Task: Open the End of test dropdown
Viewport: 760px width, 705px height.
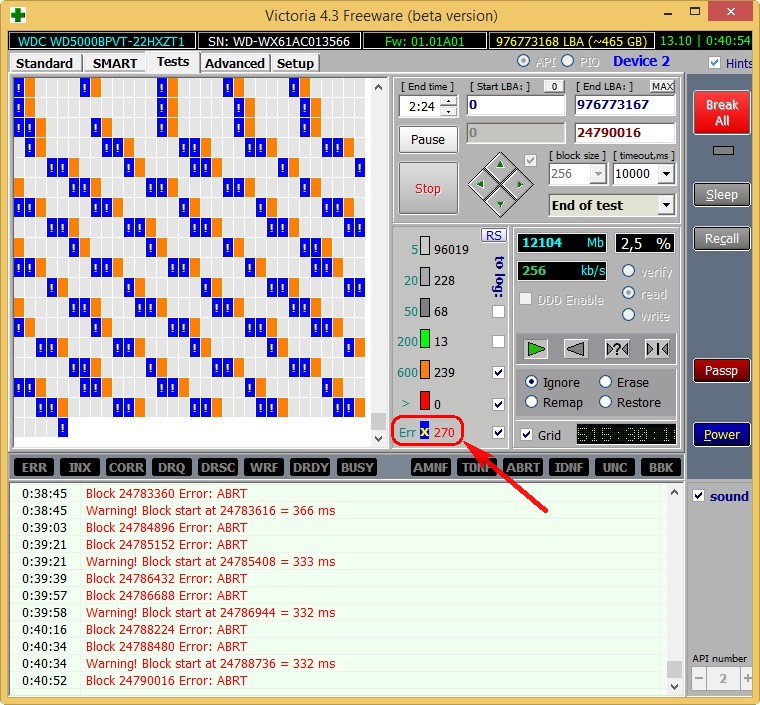Action: click(x=666, y=205)
